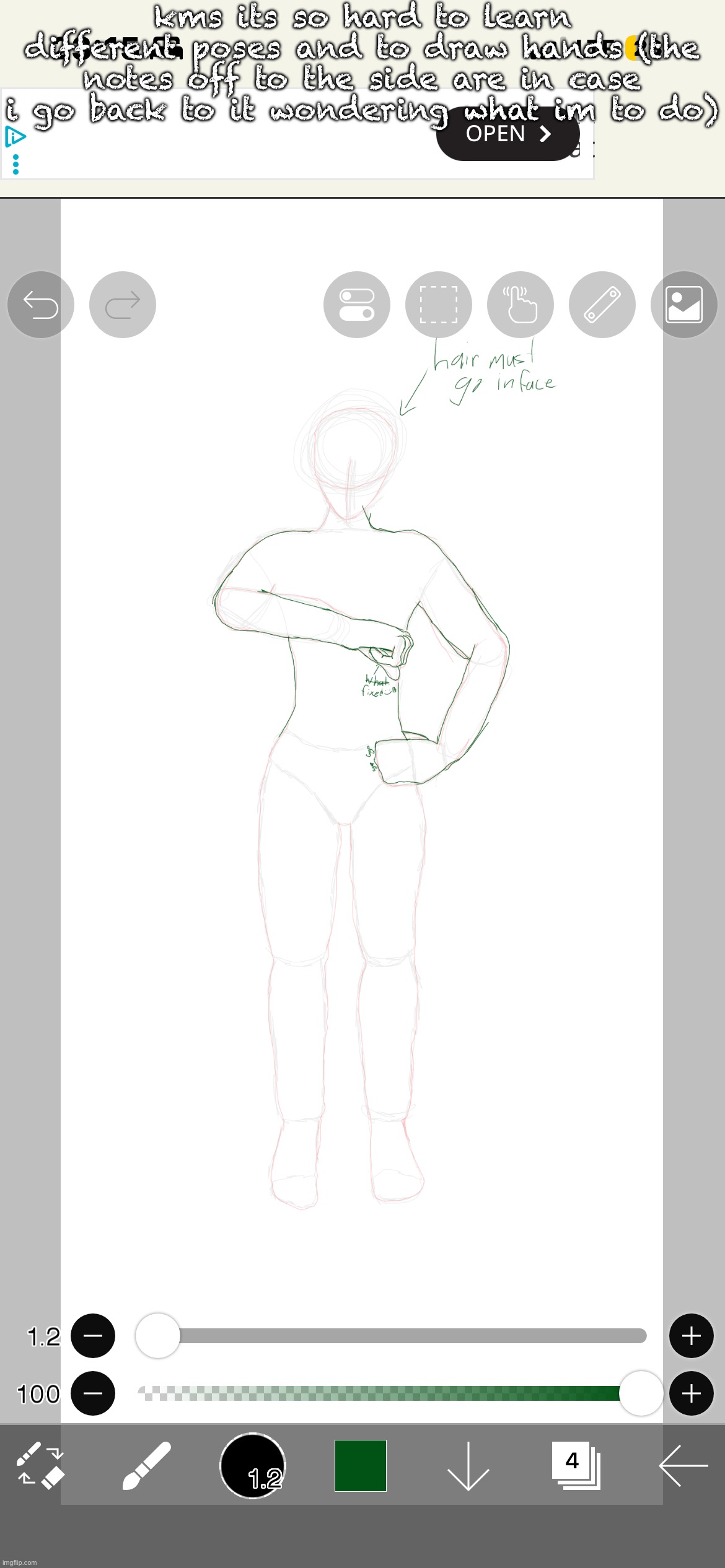
Task: Open the stabilizer hand gesture tool
Action: [x=521, y=305]
